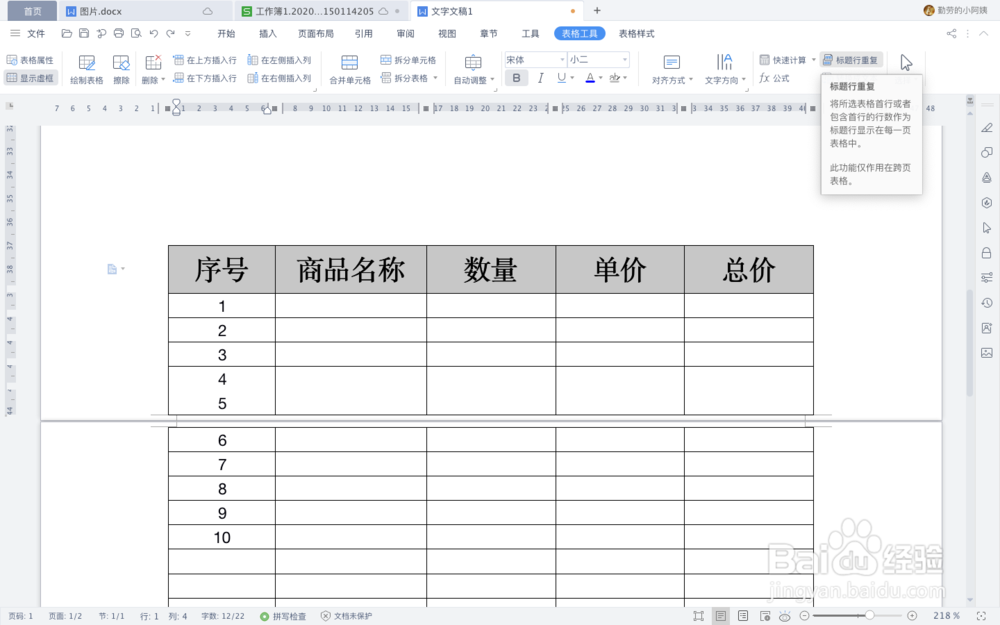Toggle 显示虚框 (Show Gridlines)
Screen dimensions: 1000x625
click(x=31, y=78)
